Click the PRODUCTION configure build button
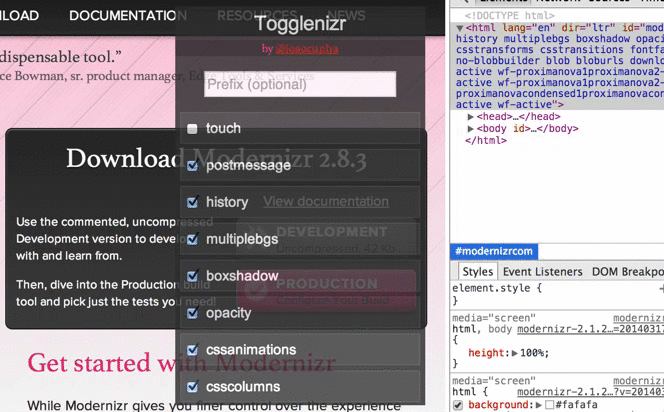Viewport: 664px width, 412px height. coord(326,291)
